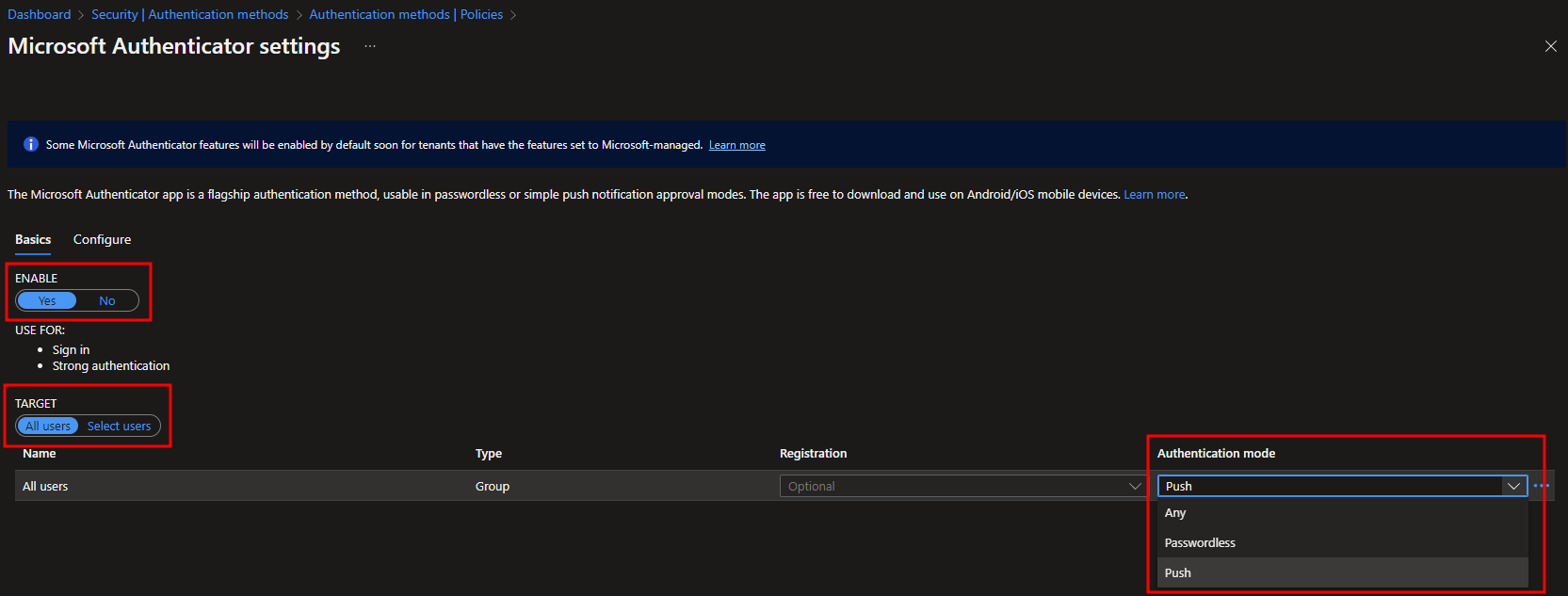Navigate to the Authentication methods | Policies breadcrumb
The height and width of the screenshot is (596, 1568).
click(406, 14)
